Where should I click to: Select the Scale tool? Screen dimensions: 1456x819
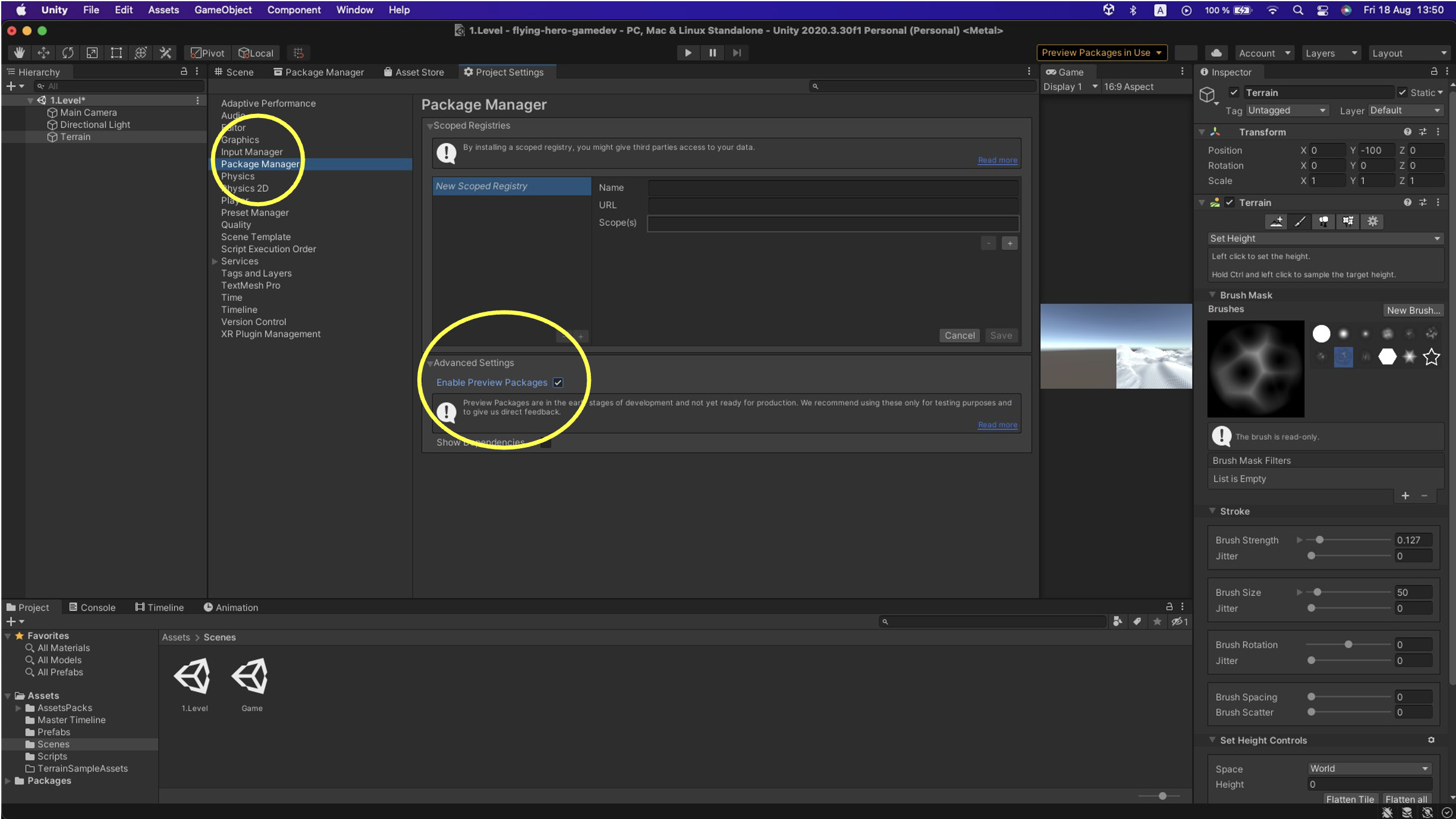pyautogui.click(x=92, y=53)
